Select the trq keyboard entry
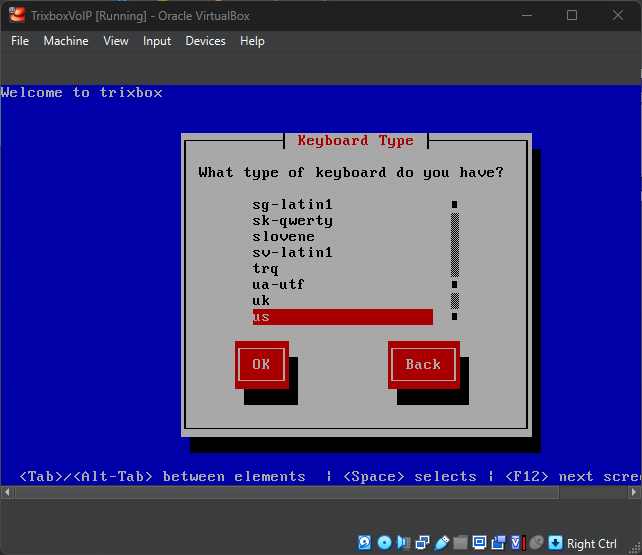642x555 pixels. click(x=342, y=268)
